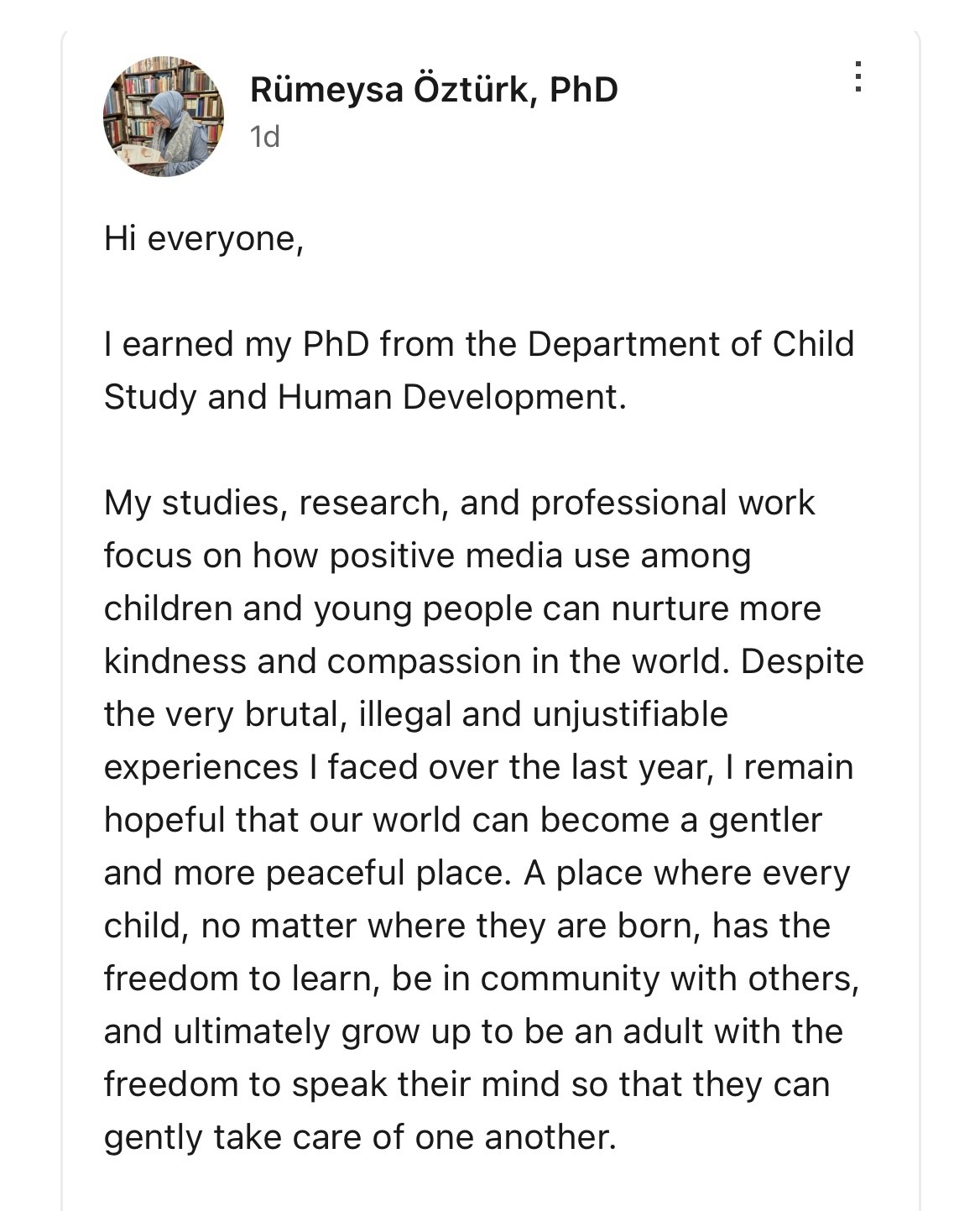This screenshot has width=980, height=1211.
Task: Click the line "child, no matter where they are born"
Action: (x=467, y=926)
